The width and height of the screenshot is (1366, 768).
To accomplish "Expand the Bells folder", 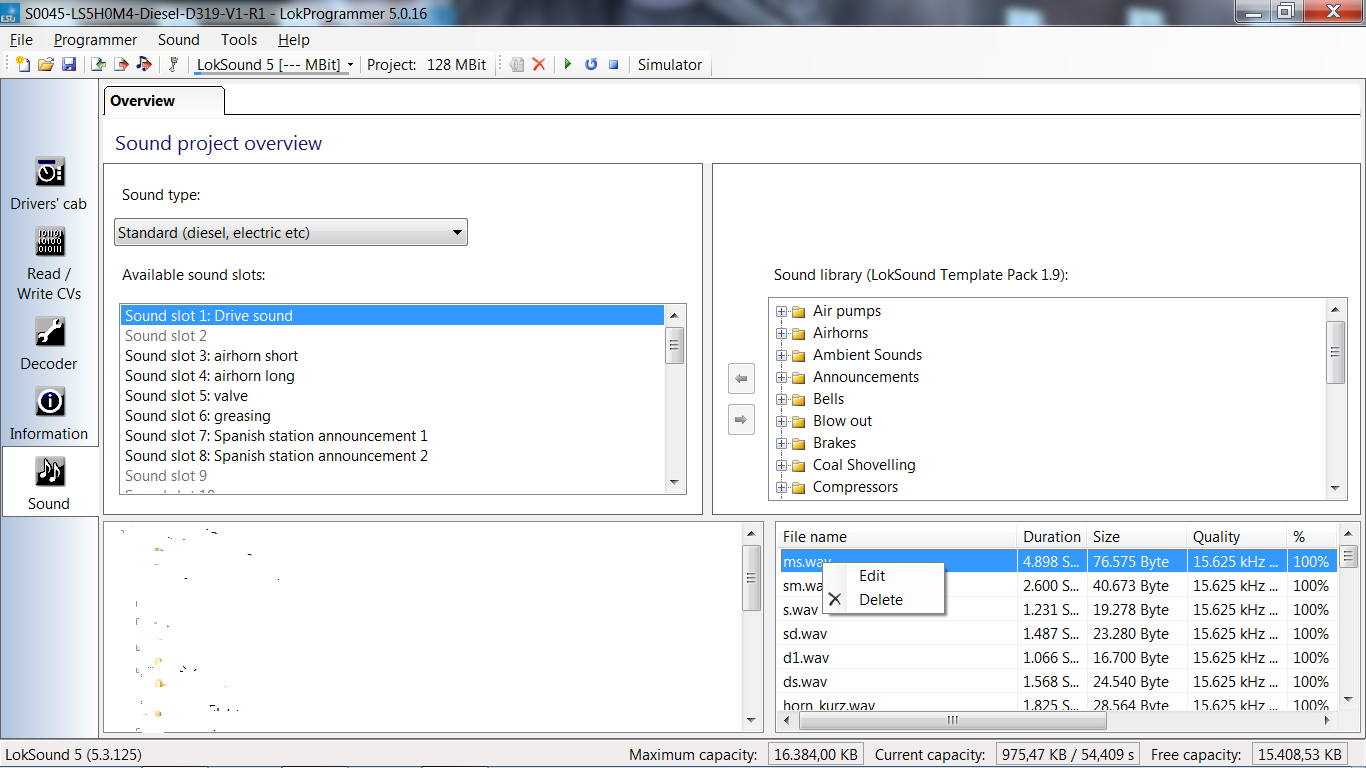I will point(781,399).
